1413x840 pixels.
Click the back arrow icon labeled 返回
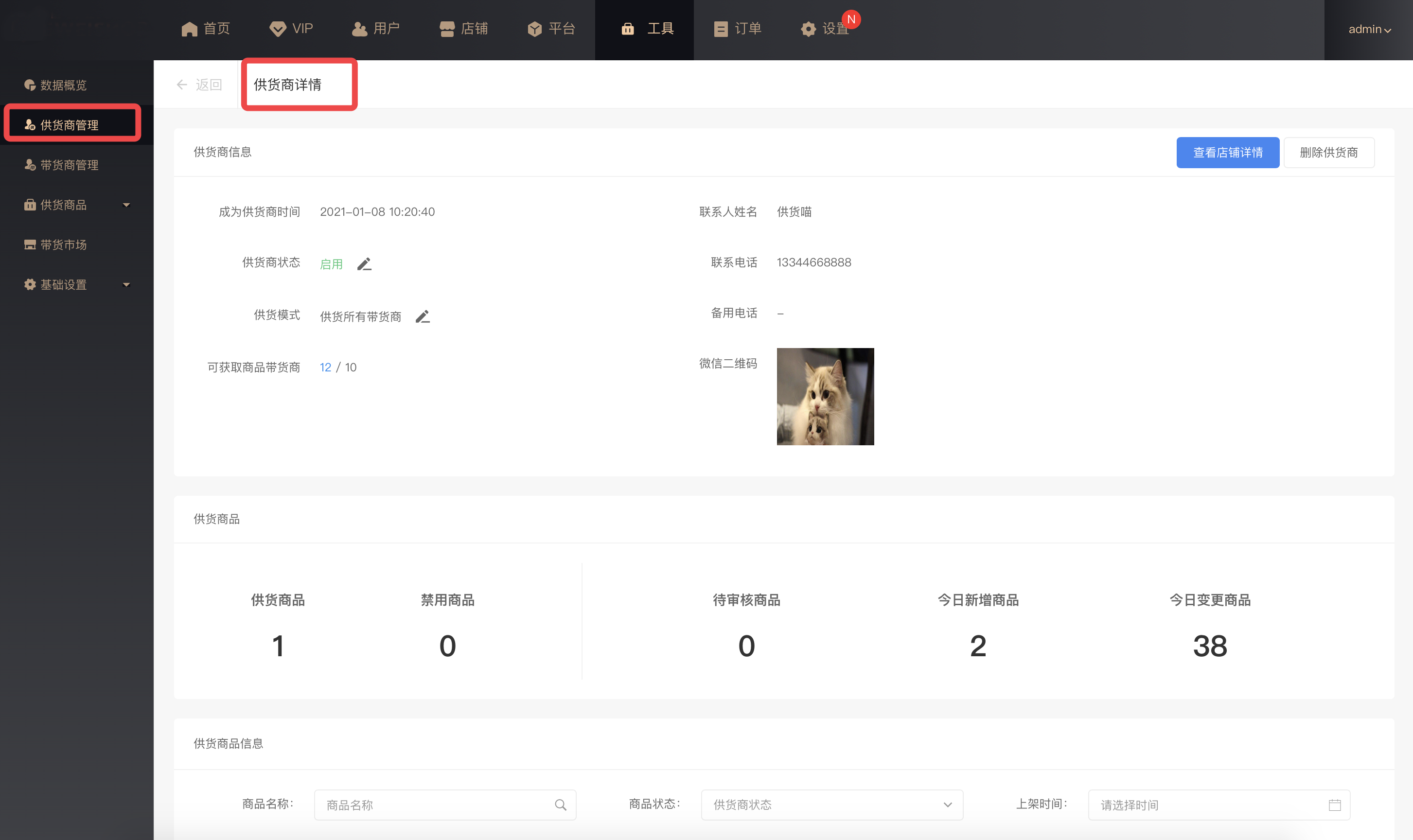coord(182,84)
